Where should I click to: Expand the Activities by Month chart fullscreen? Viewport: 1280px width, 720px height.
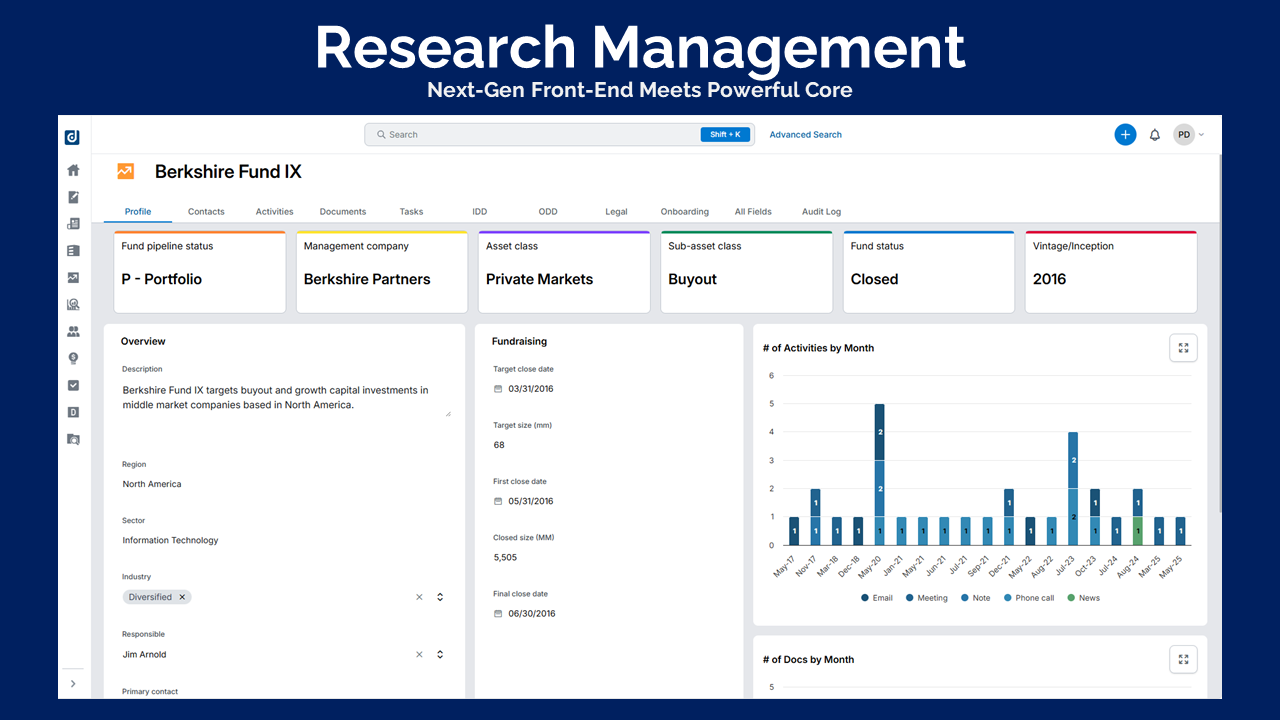pyautogui.click(x=1183, y=348)
